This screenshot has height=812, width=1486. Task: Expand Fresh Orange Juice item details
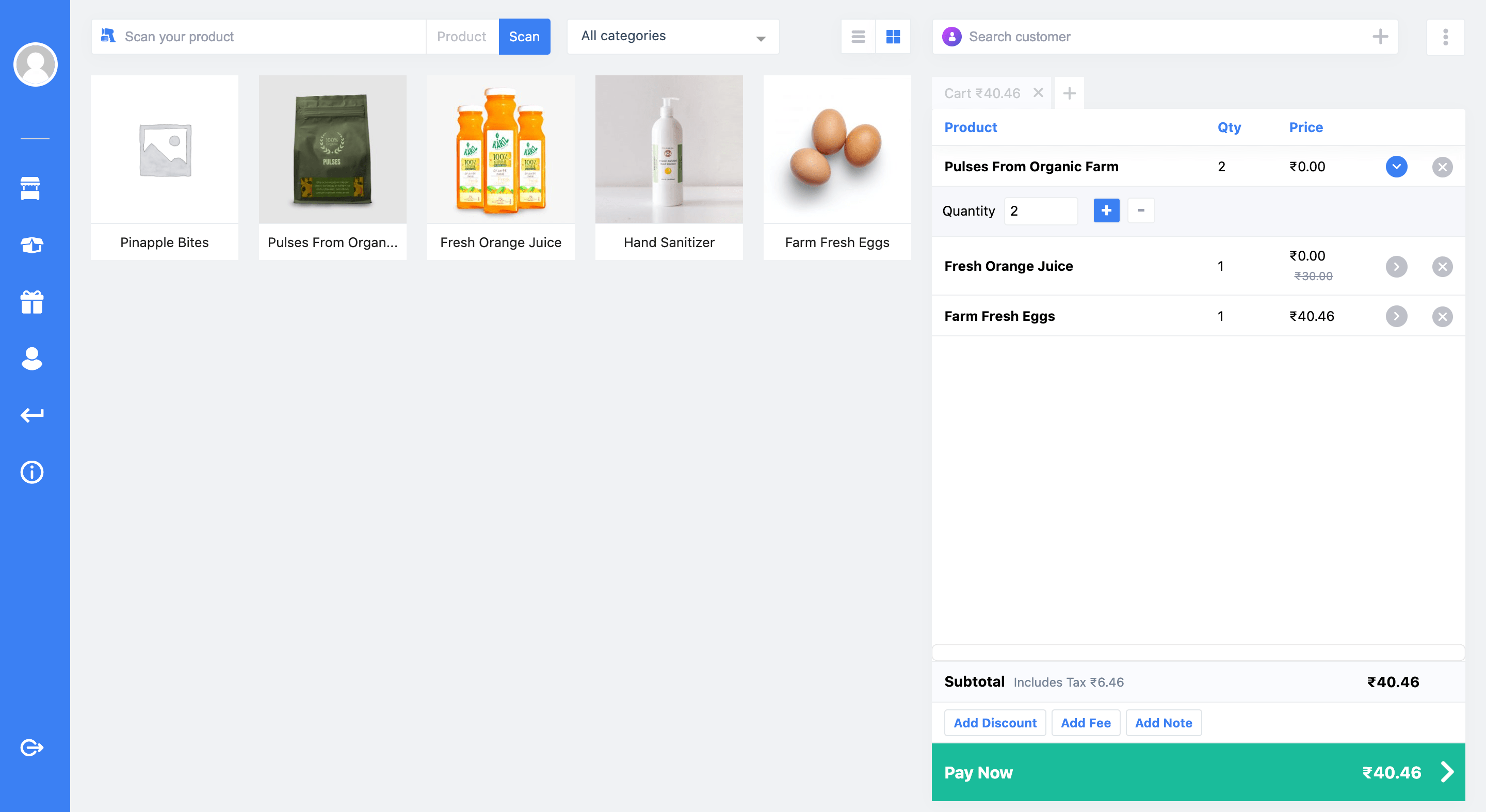[1397, 266]
